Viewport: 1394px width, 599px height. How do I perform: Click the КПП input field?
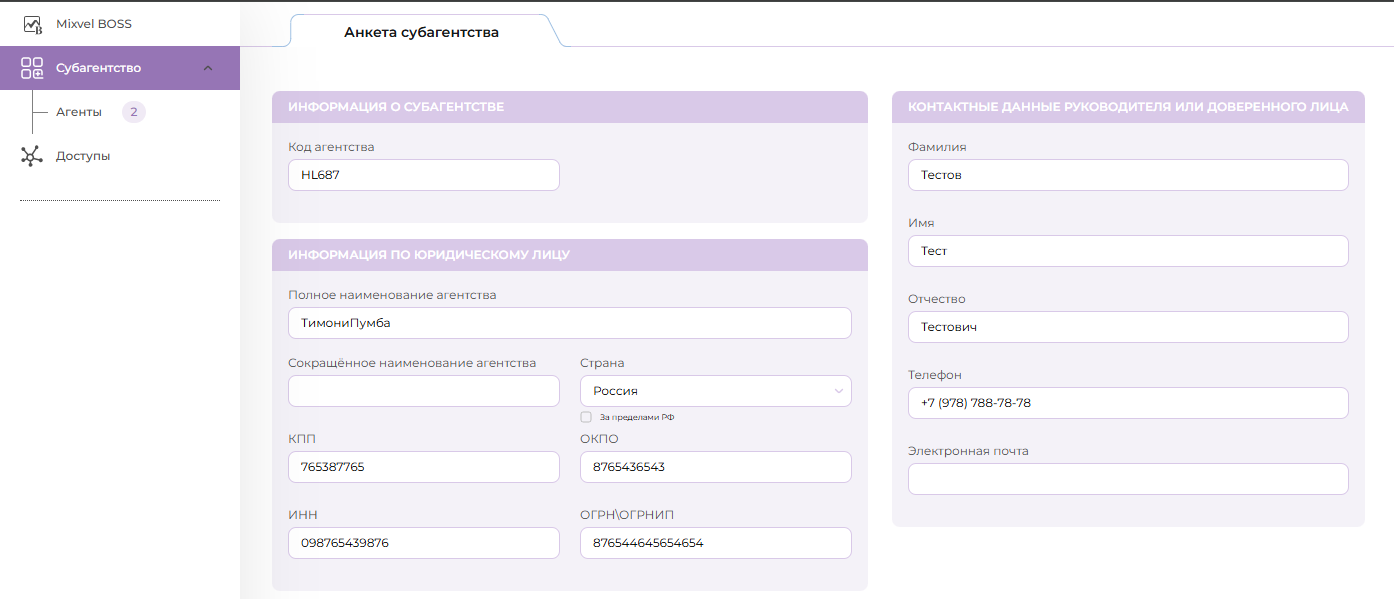click(423, 467)
